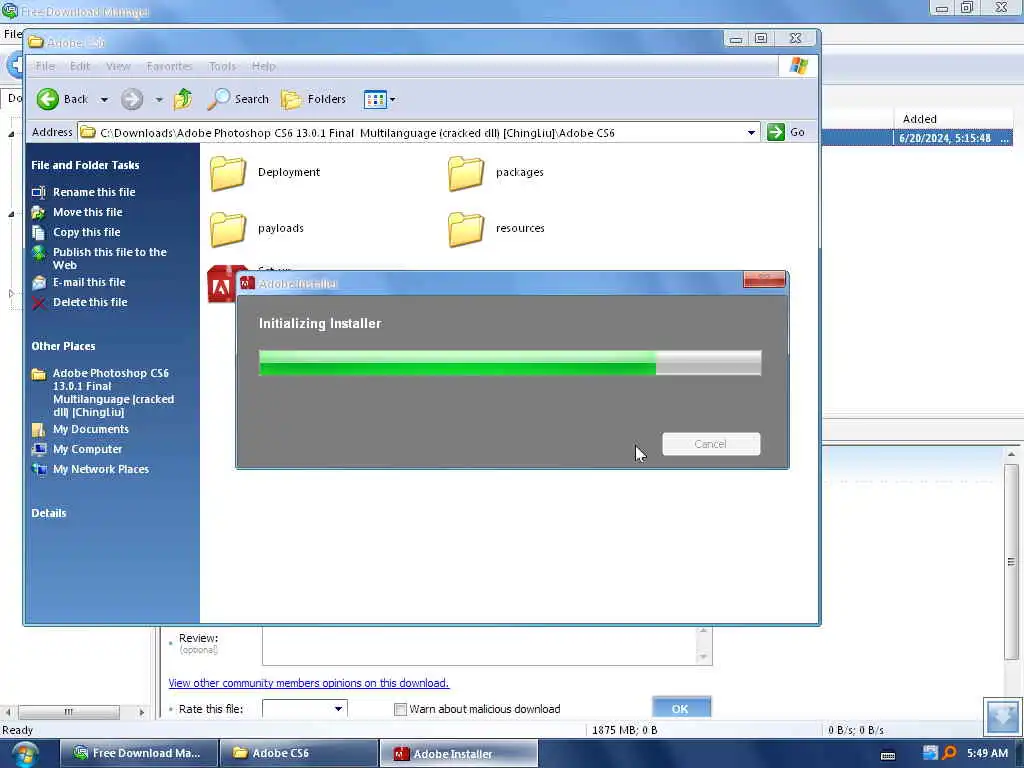Viewport: 1024px width, 768px height.
Task: Open the Favorites menu in Explorer
Action: (169, 67)
